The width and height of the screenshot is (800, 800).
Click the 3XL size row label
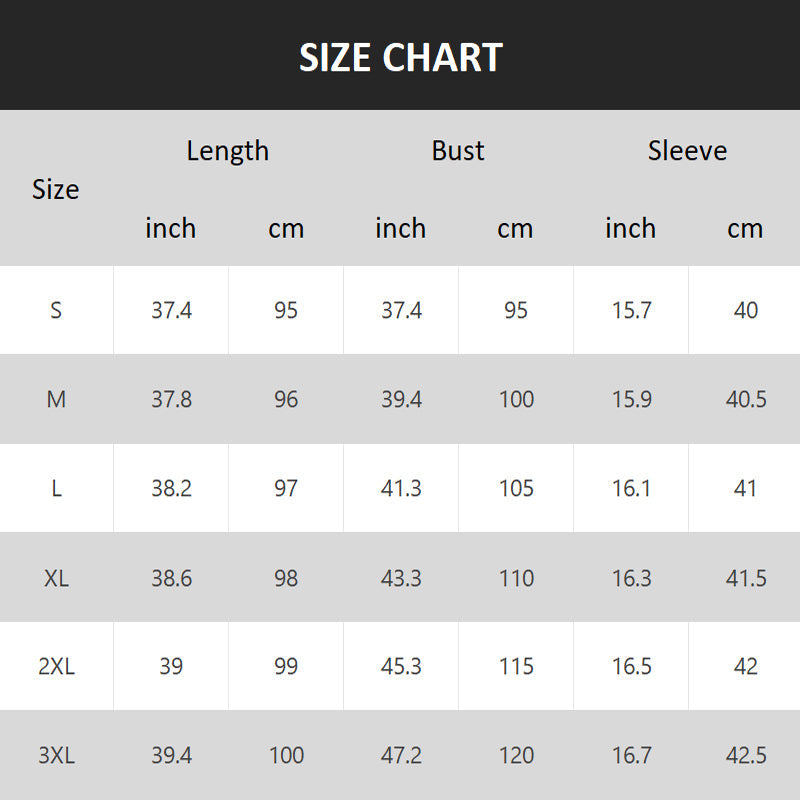56,756
